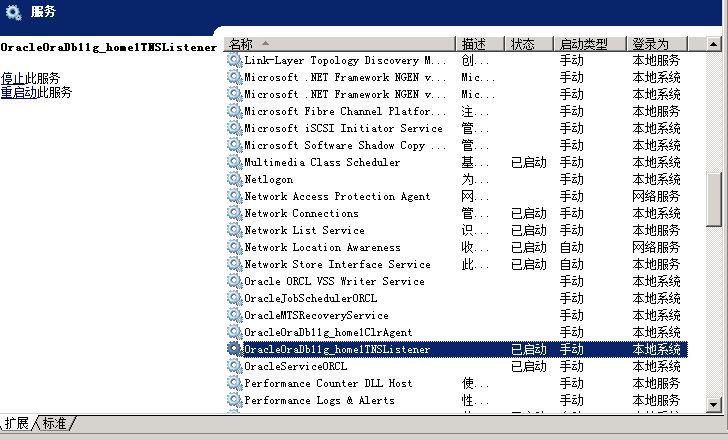Image resolution: width=728 pixels, height=440 pixels.
Task: Select the Network Location Awareness service
Action: coord(322,247)
